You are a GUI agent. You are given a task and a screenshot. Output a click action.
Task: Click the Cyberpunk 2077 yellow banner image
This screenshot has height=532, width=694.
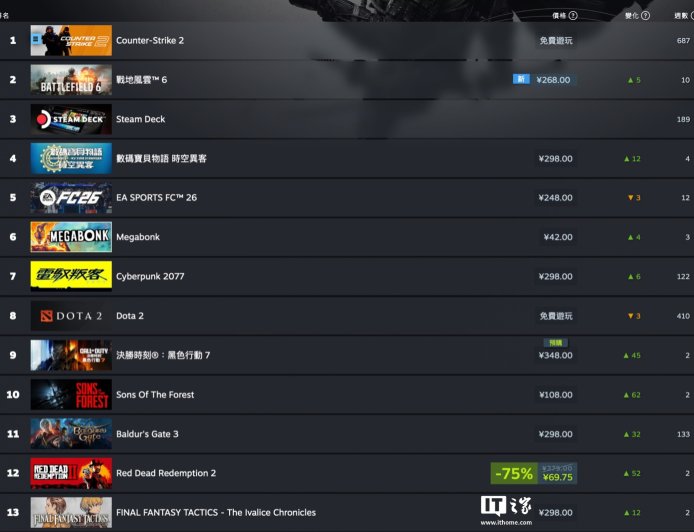pos(71,276)
